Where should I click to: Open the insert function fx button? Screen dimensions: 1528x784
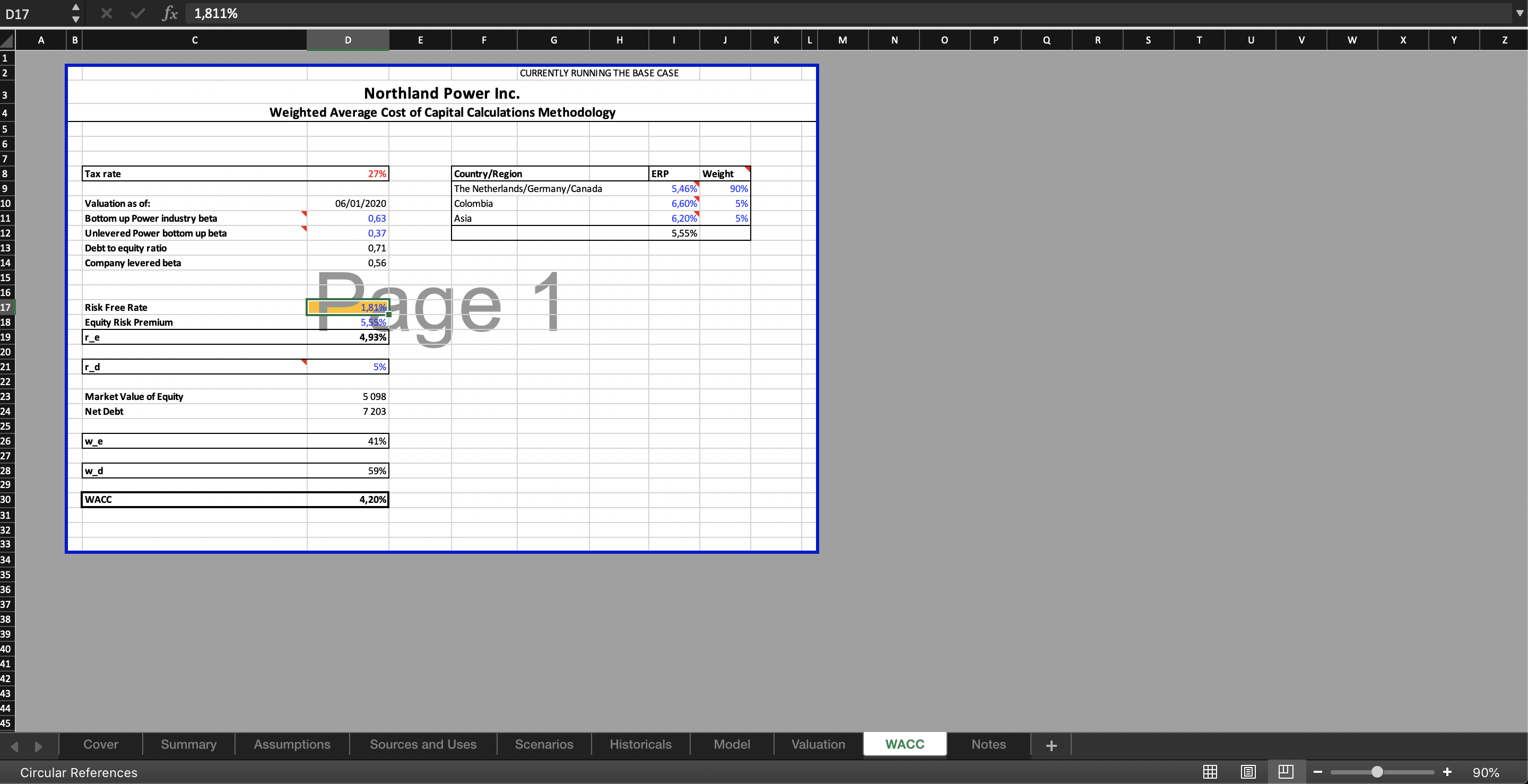pyautogui.click(x=170, y=13)
